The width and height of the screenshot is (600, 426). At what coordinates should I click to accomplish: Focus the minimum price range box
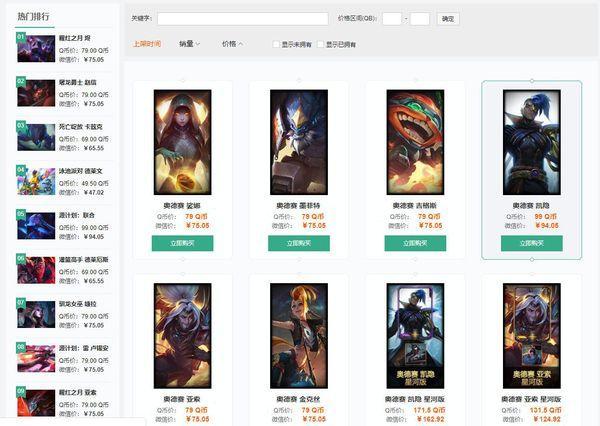[392, 19]
